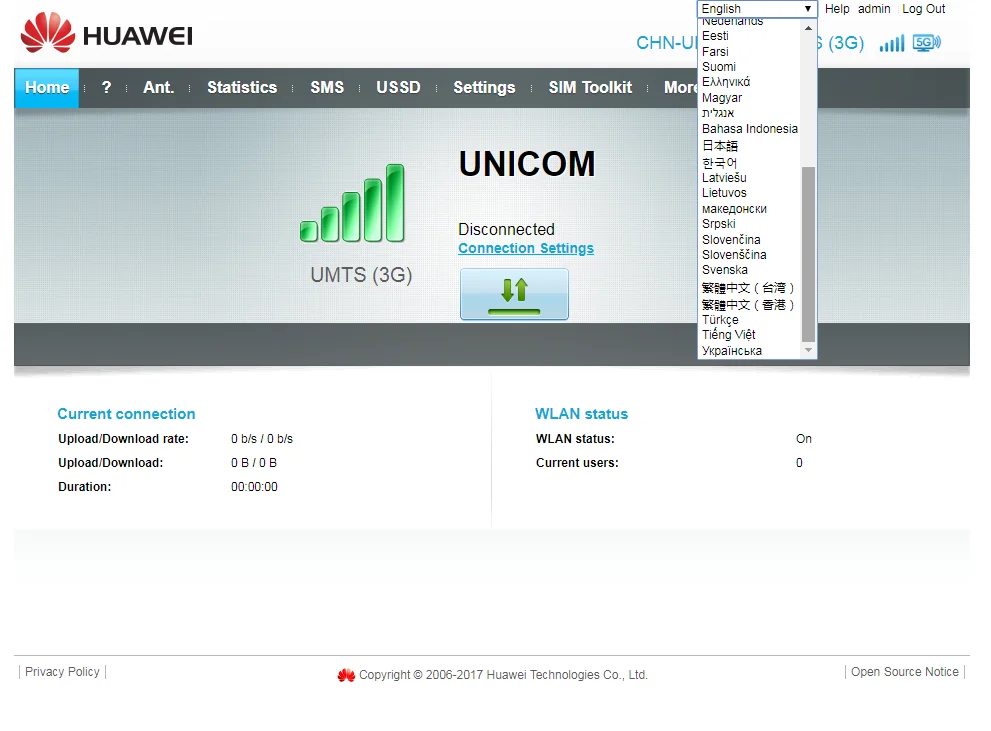Viewport: 991px width, 731px height.
Task: Pick Bahasa Indonesia language option
Action: [749, 129]
